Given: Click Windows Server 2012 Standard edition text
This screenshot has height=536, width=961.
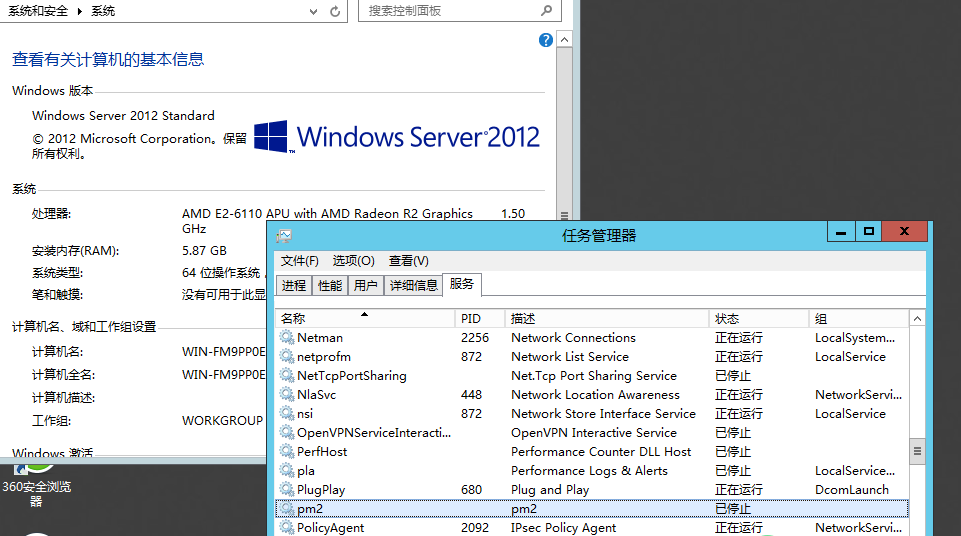Looking at the screenshot, I should tap(123, 115).
